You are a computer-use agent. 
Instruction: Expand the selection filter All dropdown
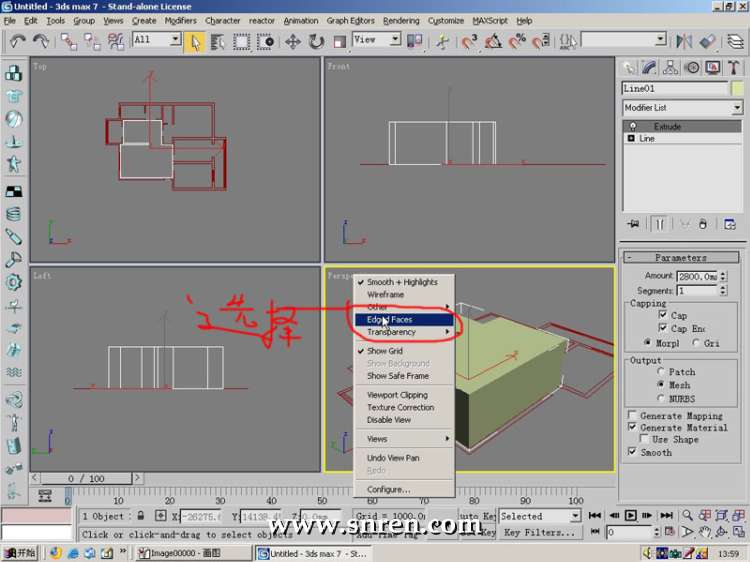[x=175, y=40]
